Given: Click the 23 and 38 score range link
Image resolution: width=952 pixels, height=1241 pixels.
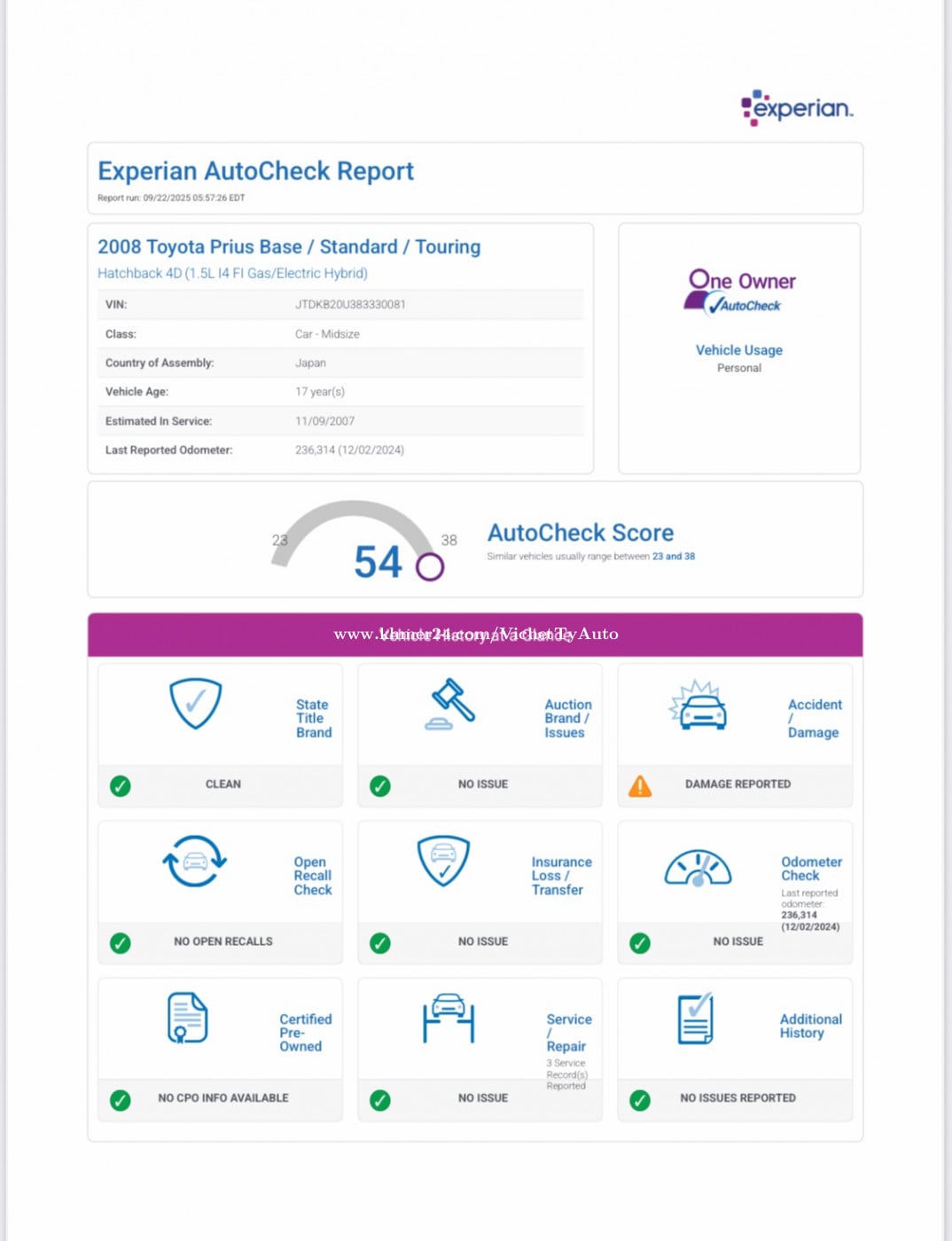Looking at the screenshot, I should 674,557.
